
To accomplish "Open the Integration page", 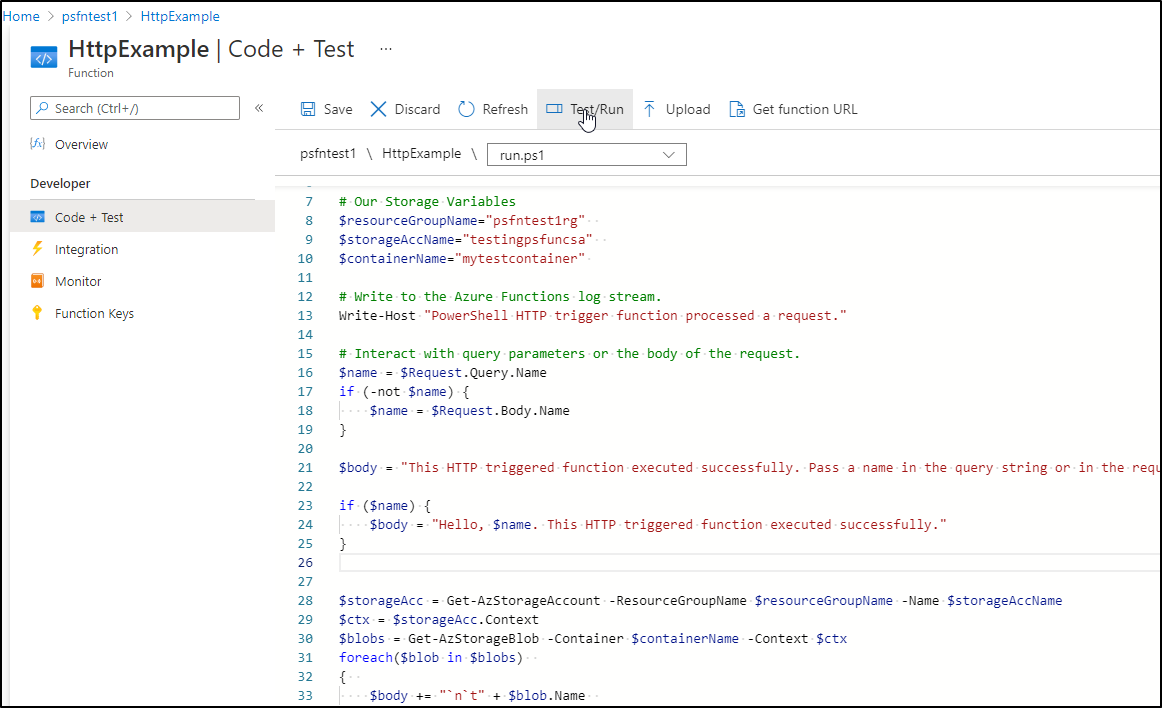I will pos(86,250).
